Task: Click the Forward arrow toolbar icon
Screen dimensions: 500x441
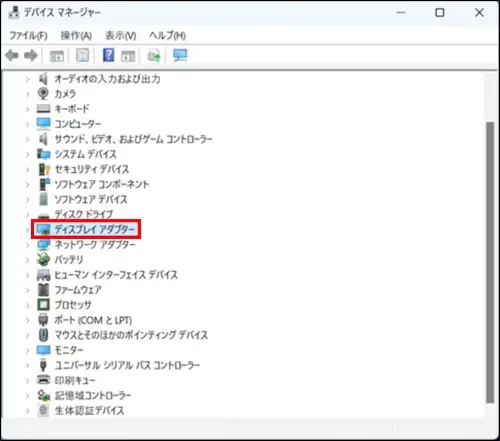Action: pos(31,55)
